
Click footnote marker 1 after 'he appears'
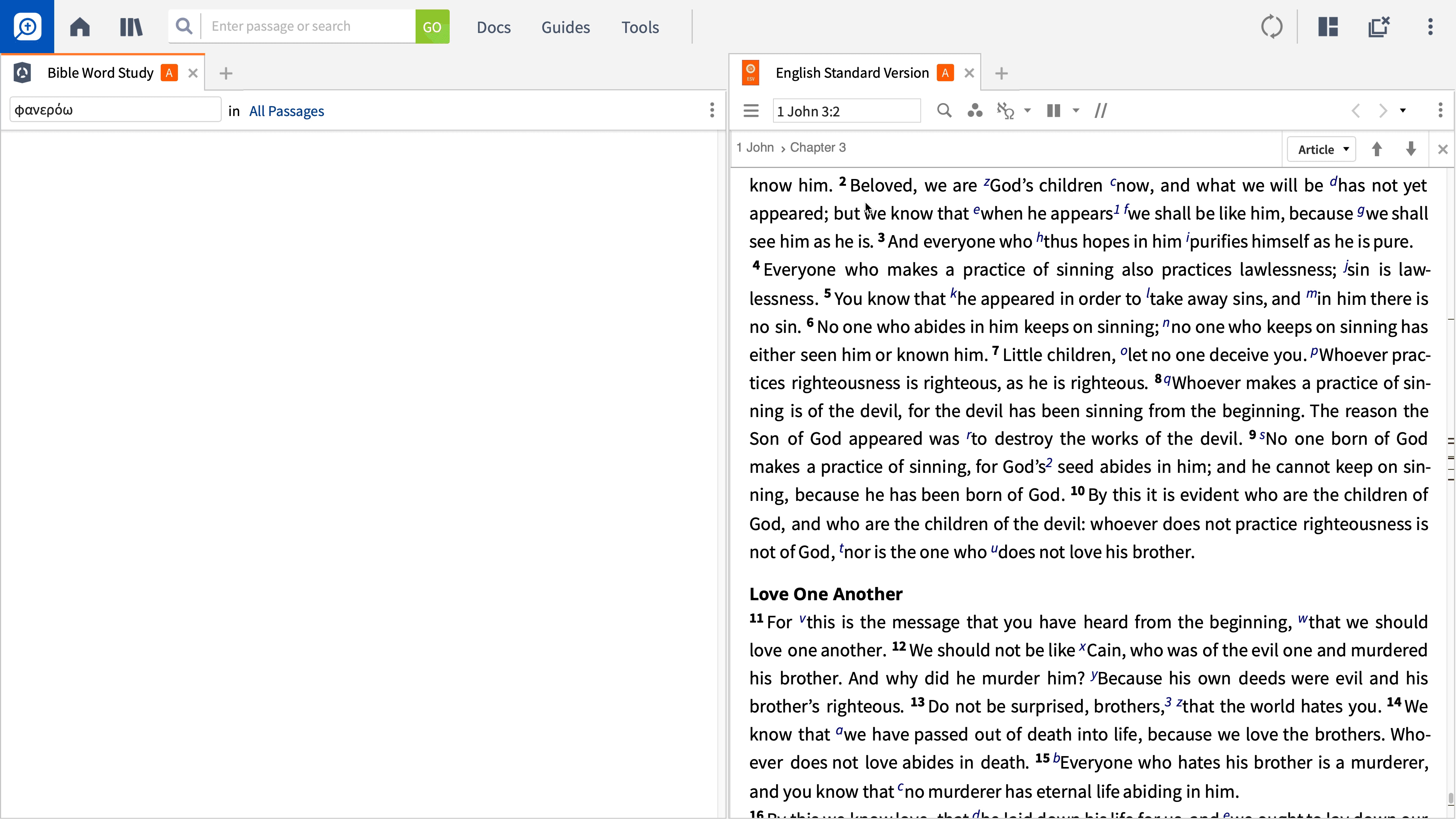click(x=1116, y=210)
